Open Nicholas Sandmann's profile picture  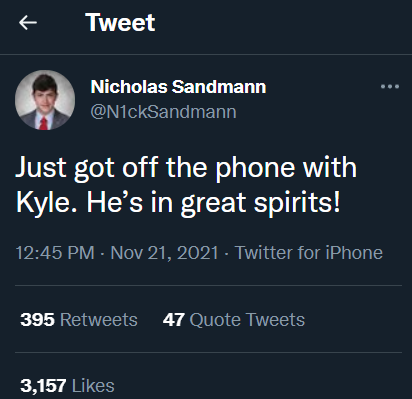tap(45, 100)
